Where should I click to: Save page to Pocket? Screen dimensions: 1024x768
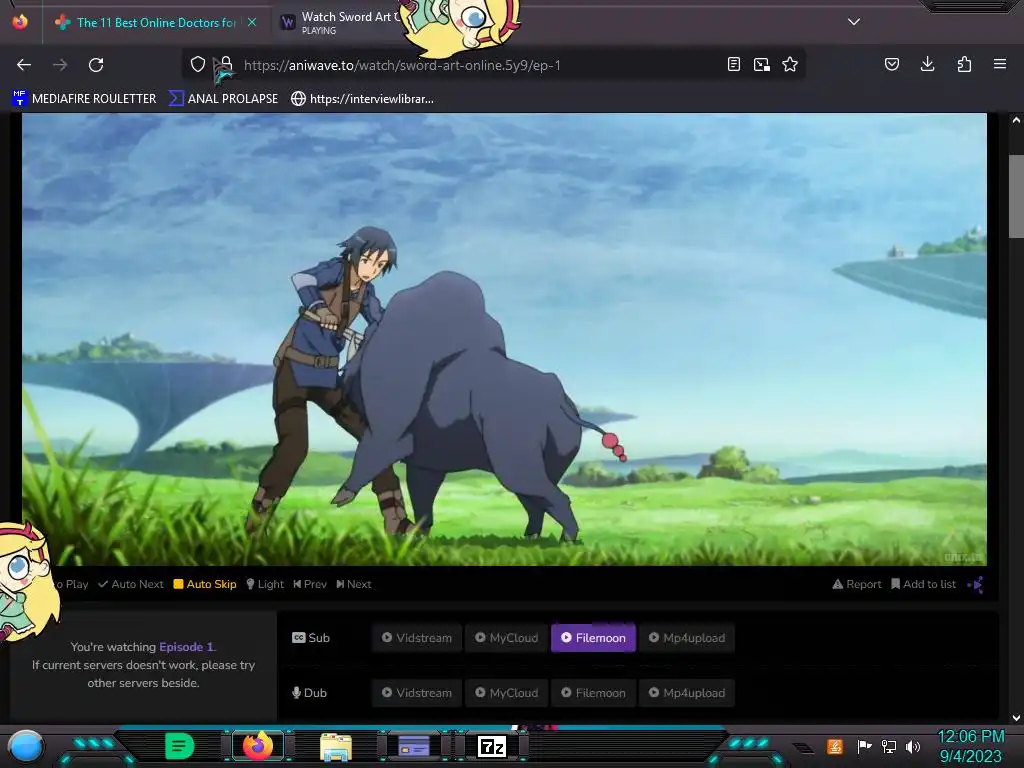click(x=891, y=65)
